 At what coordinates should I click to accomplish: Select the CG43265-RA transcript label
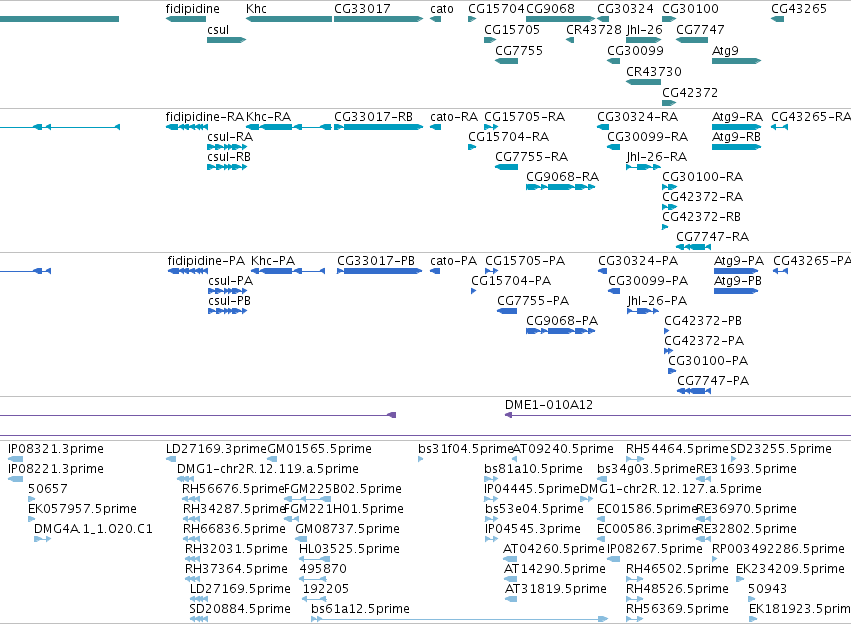coord(811,117)
